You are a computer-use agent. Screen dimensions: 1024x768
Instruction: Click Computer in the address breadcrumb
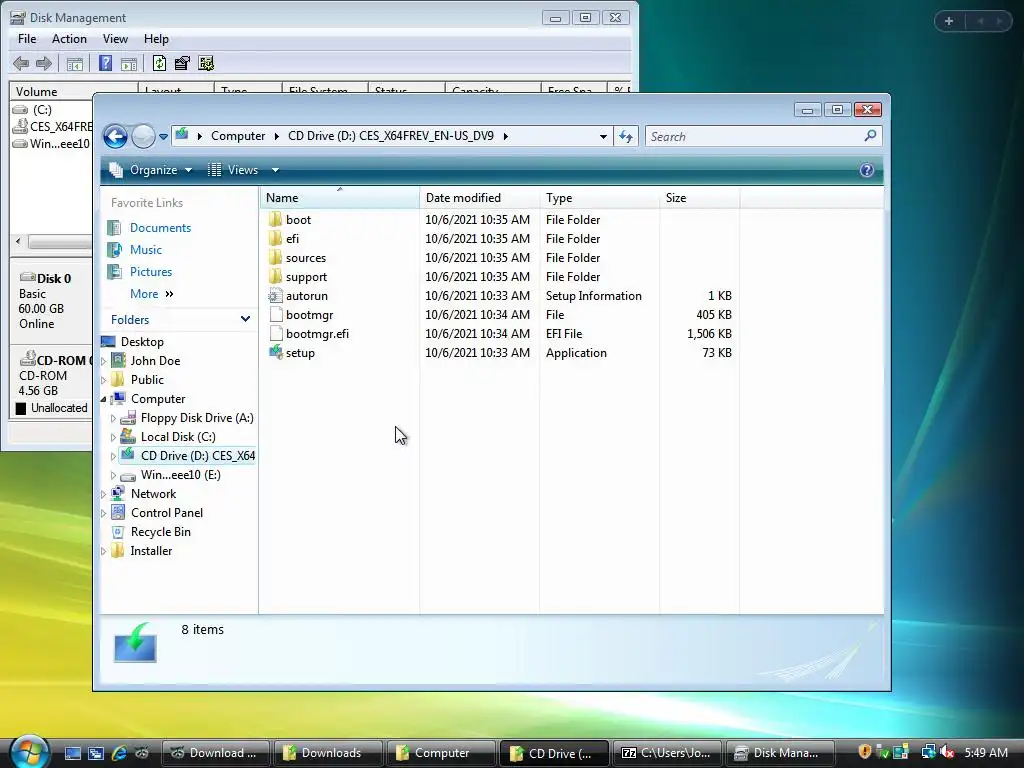point(238,136)
